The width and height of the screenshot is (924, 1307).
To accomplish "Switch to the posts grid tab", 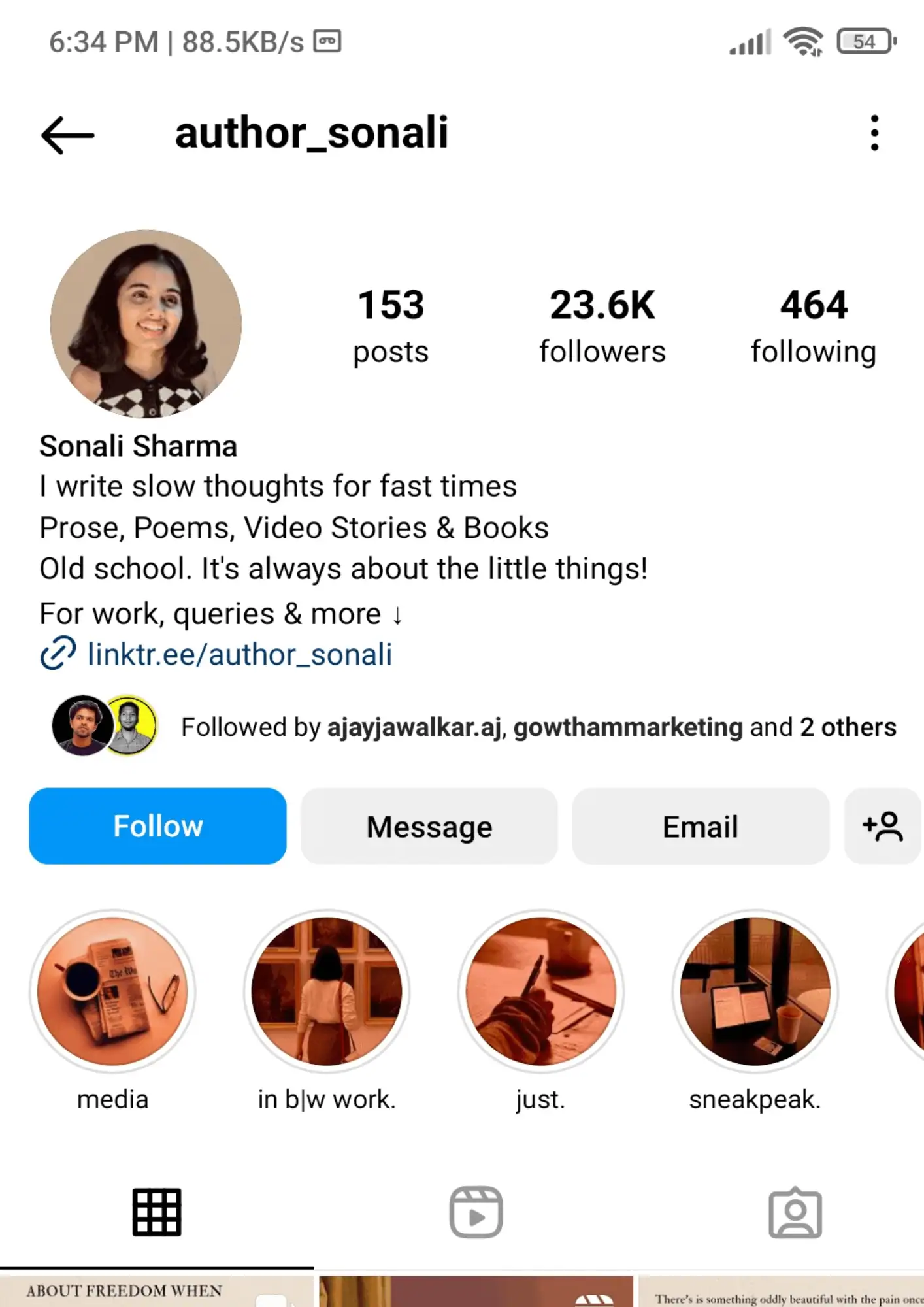I will click(x=157, y=1212).
